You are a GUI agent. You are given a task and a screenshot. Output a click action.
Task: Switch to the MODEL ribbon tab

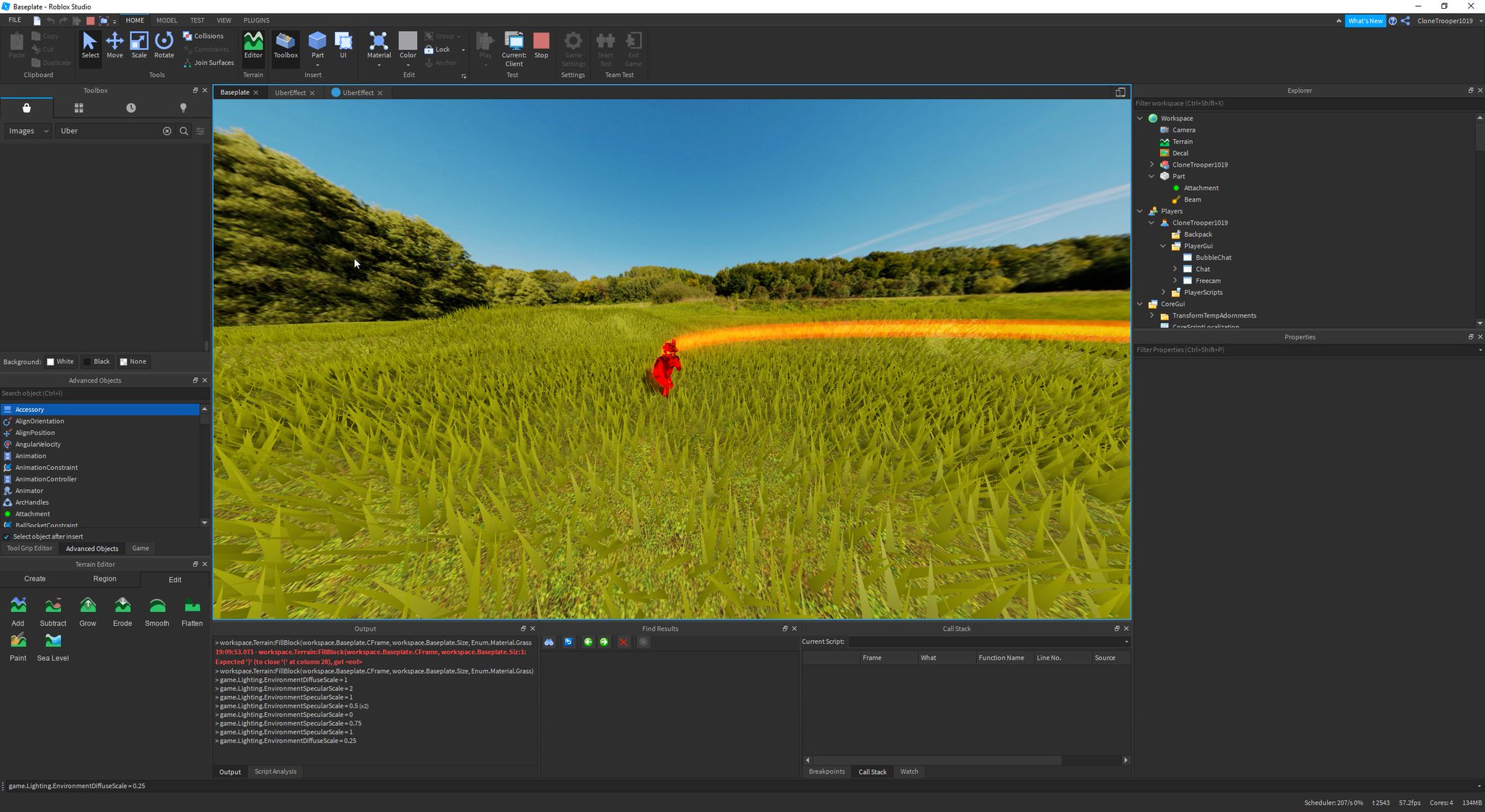166,20
